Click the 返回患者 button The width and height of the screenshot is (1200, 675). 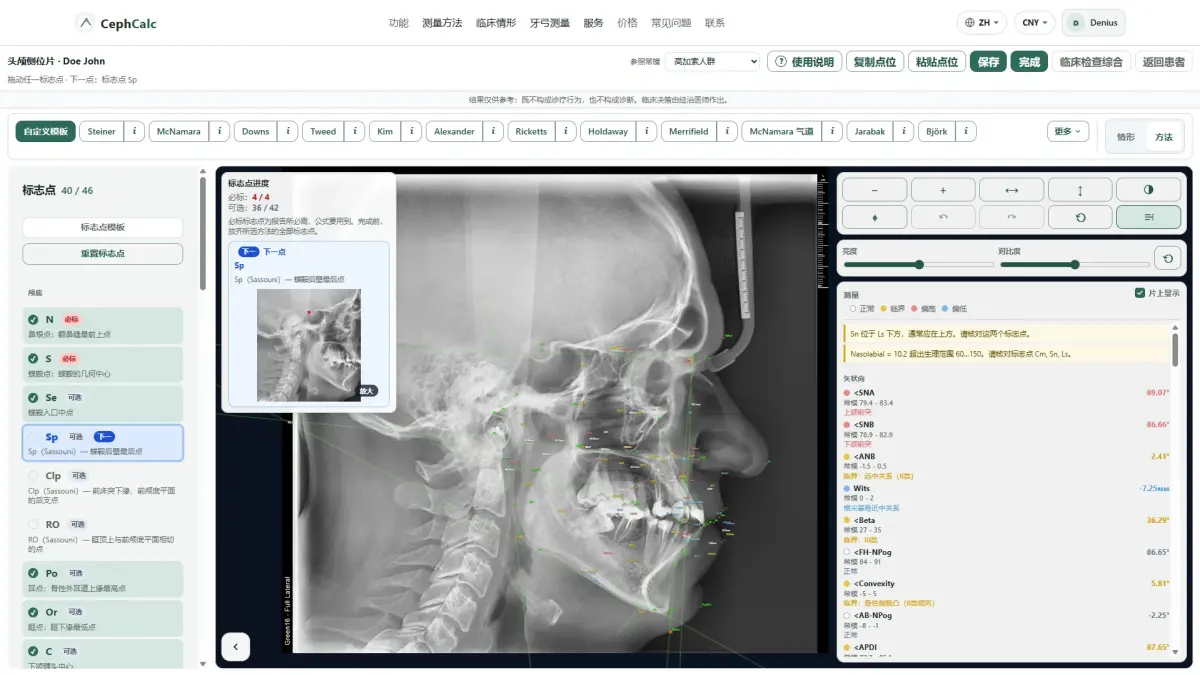[1164, 62]
